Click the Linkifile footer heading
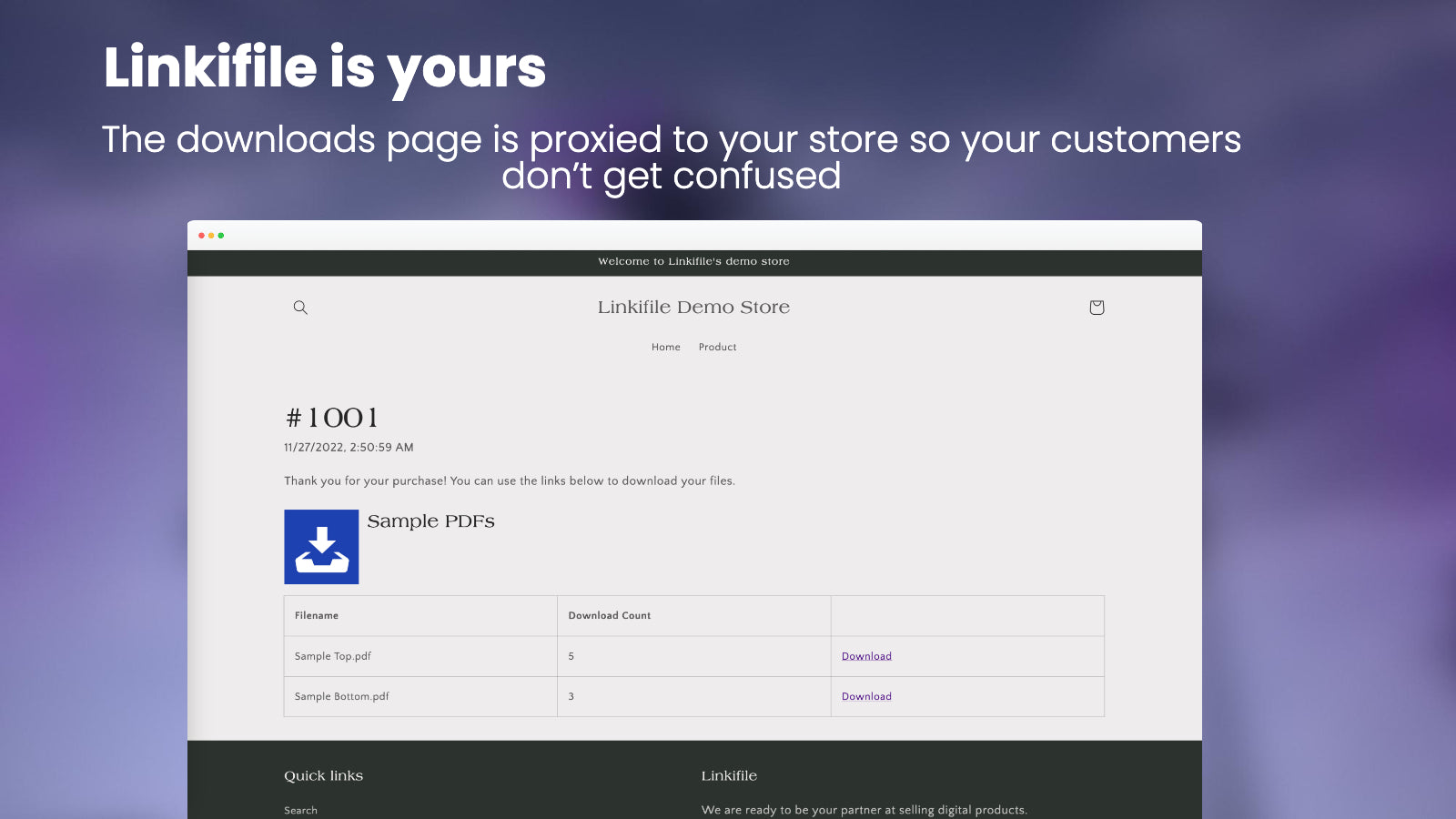This screenshot has height=819, width=1456. (729, 775)
